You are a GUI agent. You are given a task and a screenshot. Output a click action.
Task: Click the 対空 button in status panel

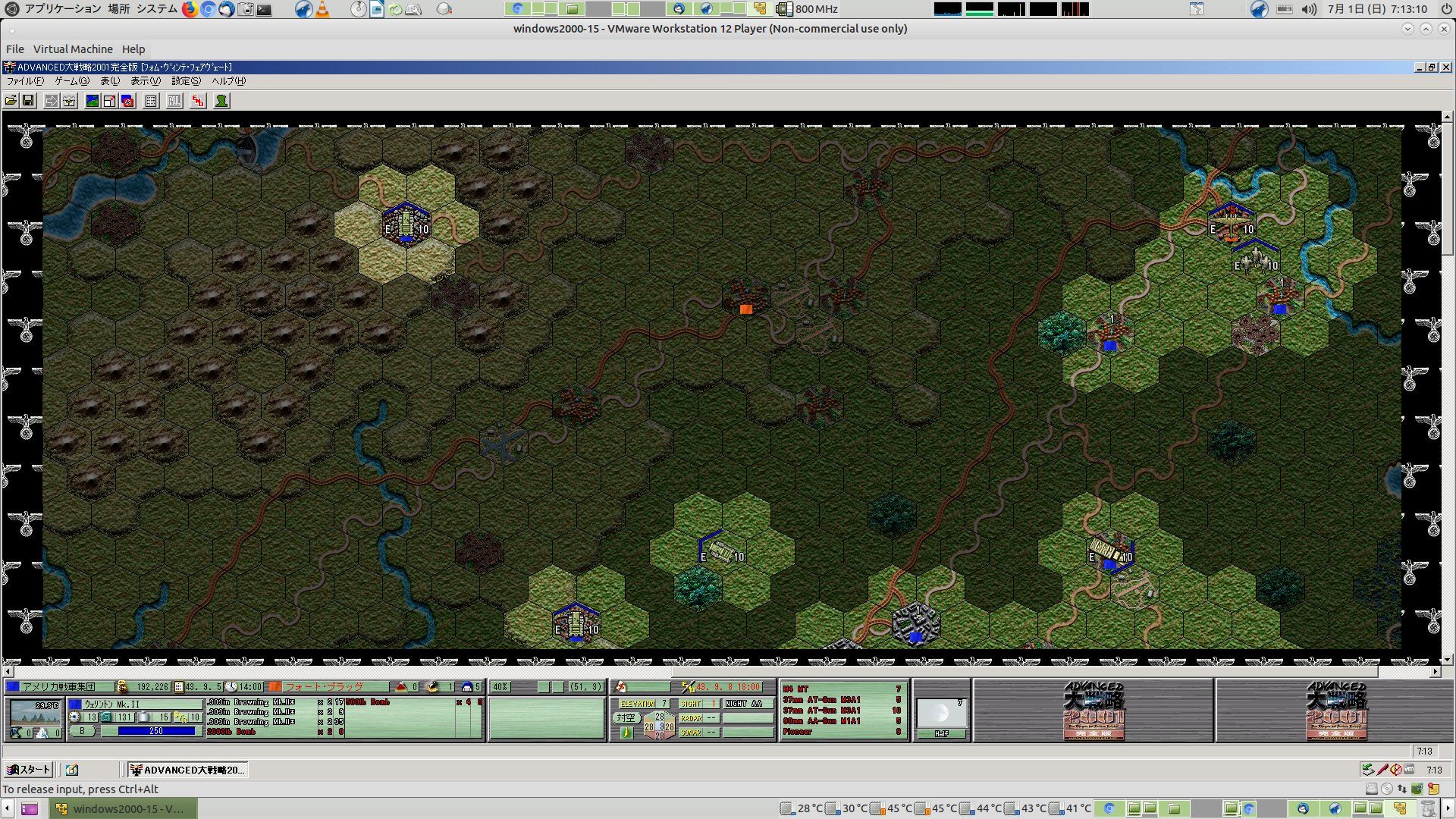click(x=626, y=717)
